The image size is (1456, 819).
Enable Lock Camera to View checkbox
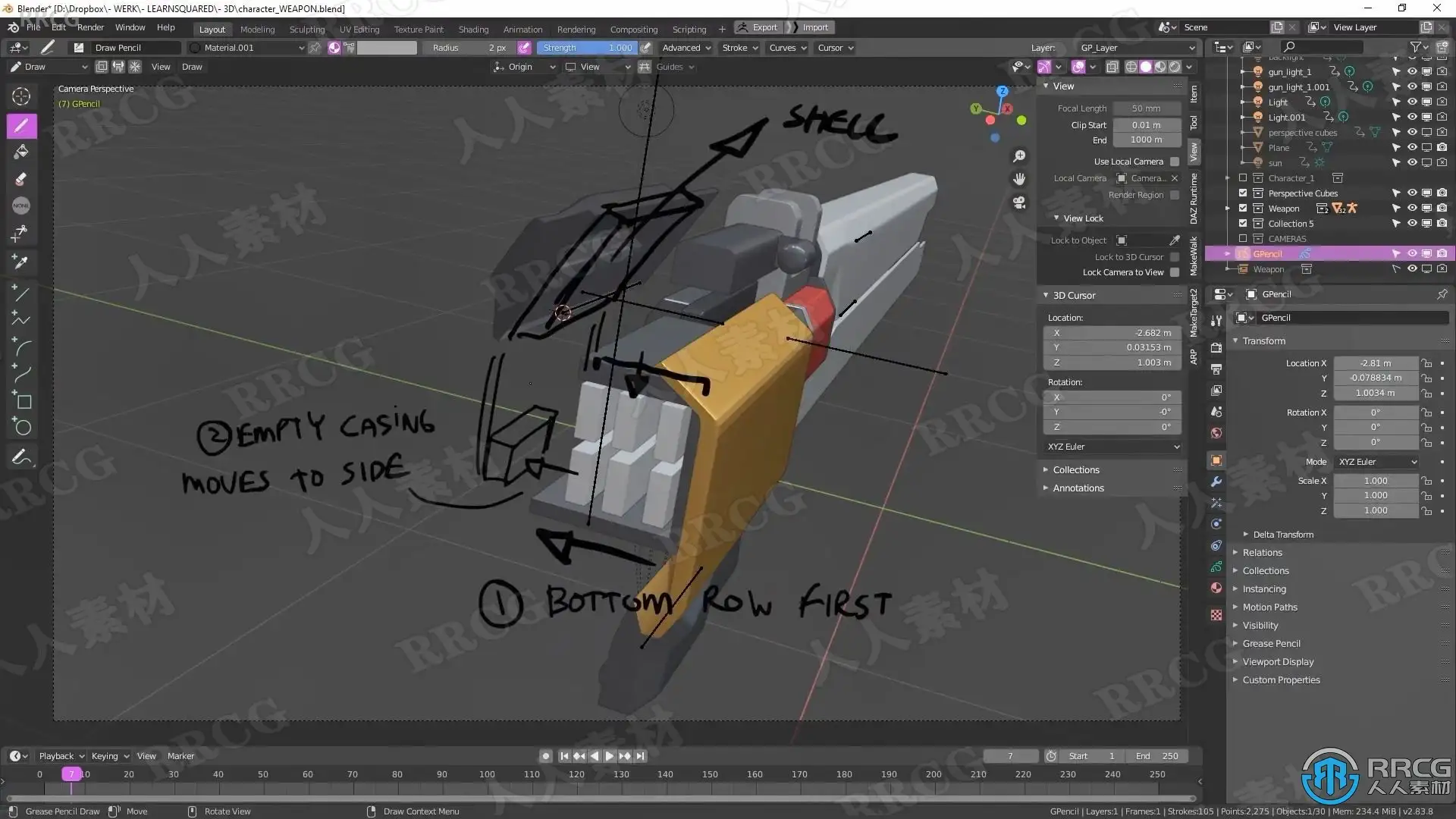[1174, 272]
